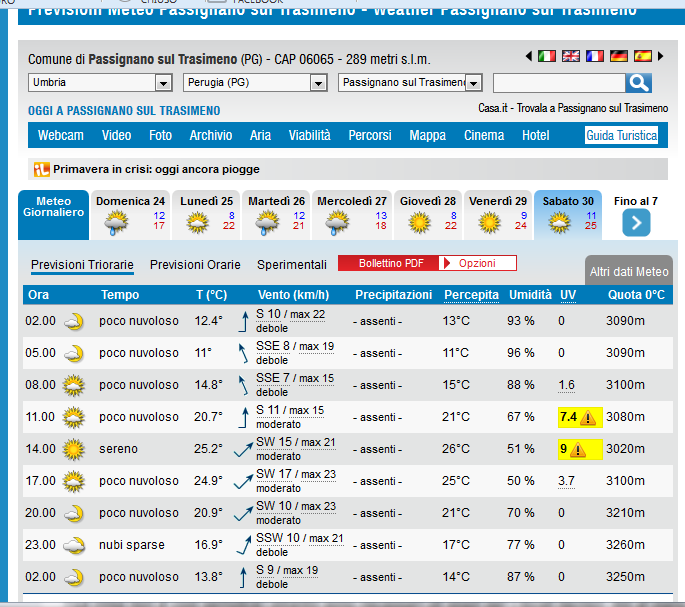685x607 pixels.
Task: Click Domenica 24 rain weather icon
Action: tap(116, 223)
